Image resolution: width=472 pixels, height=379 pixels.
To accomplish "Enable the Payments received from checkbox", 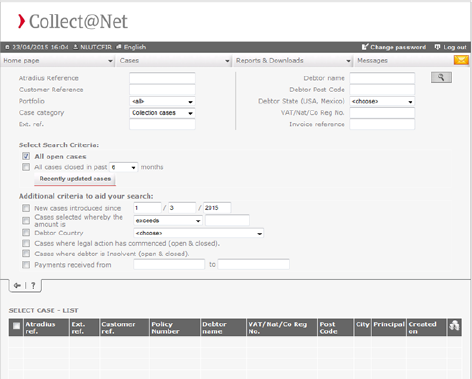I will pos(26,265).
